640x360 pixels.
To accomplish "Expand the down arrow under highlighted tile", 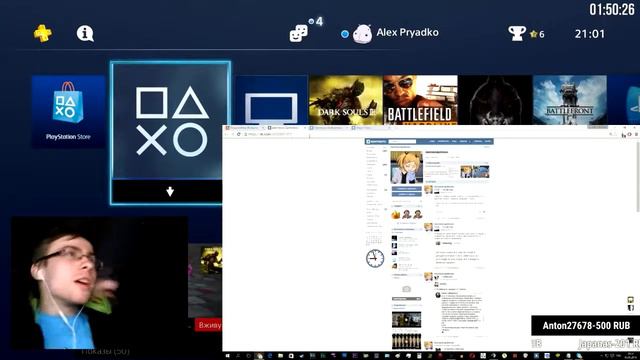I will click(170, 191).
